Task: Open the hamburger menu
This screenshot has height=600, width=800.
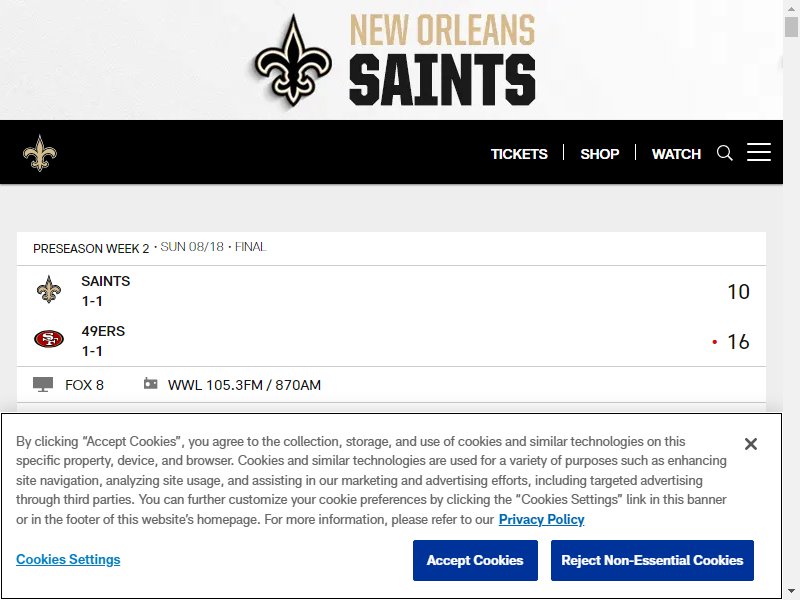Action: coord(759,152)
